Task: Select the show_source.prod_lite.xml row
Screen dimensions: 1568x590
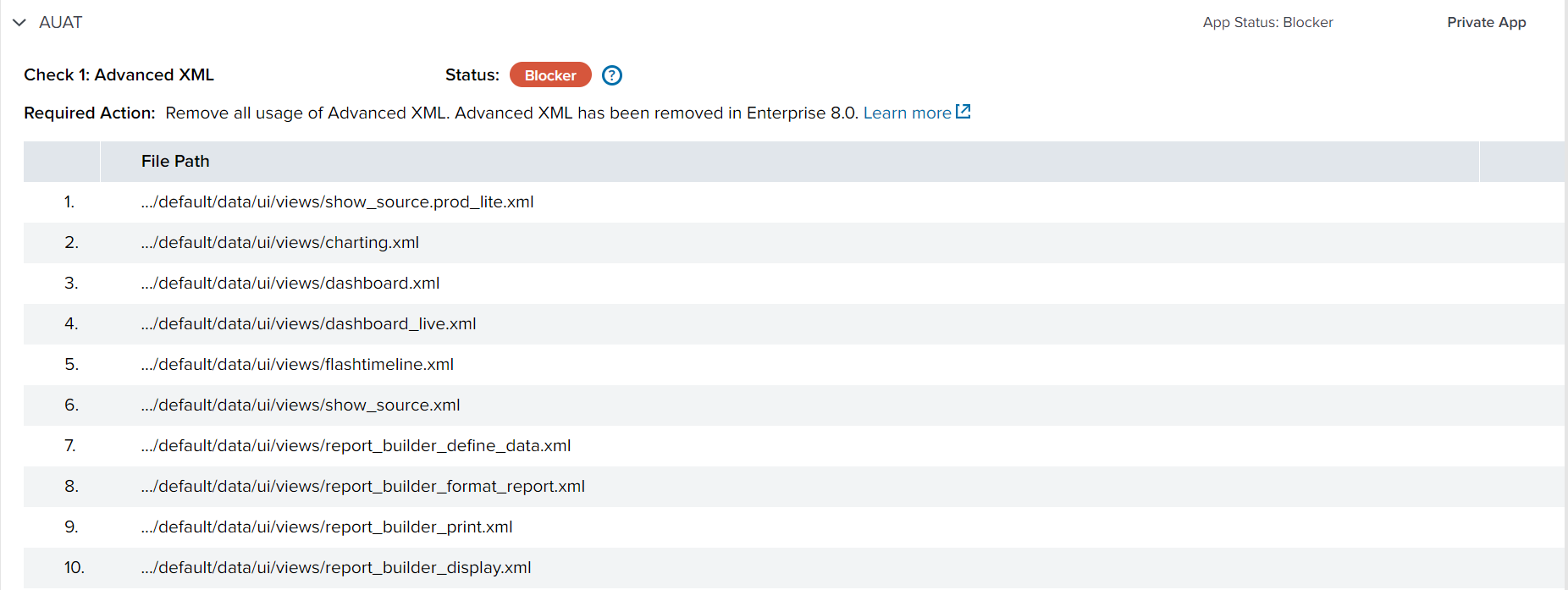Action: 794,202
